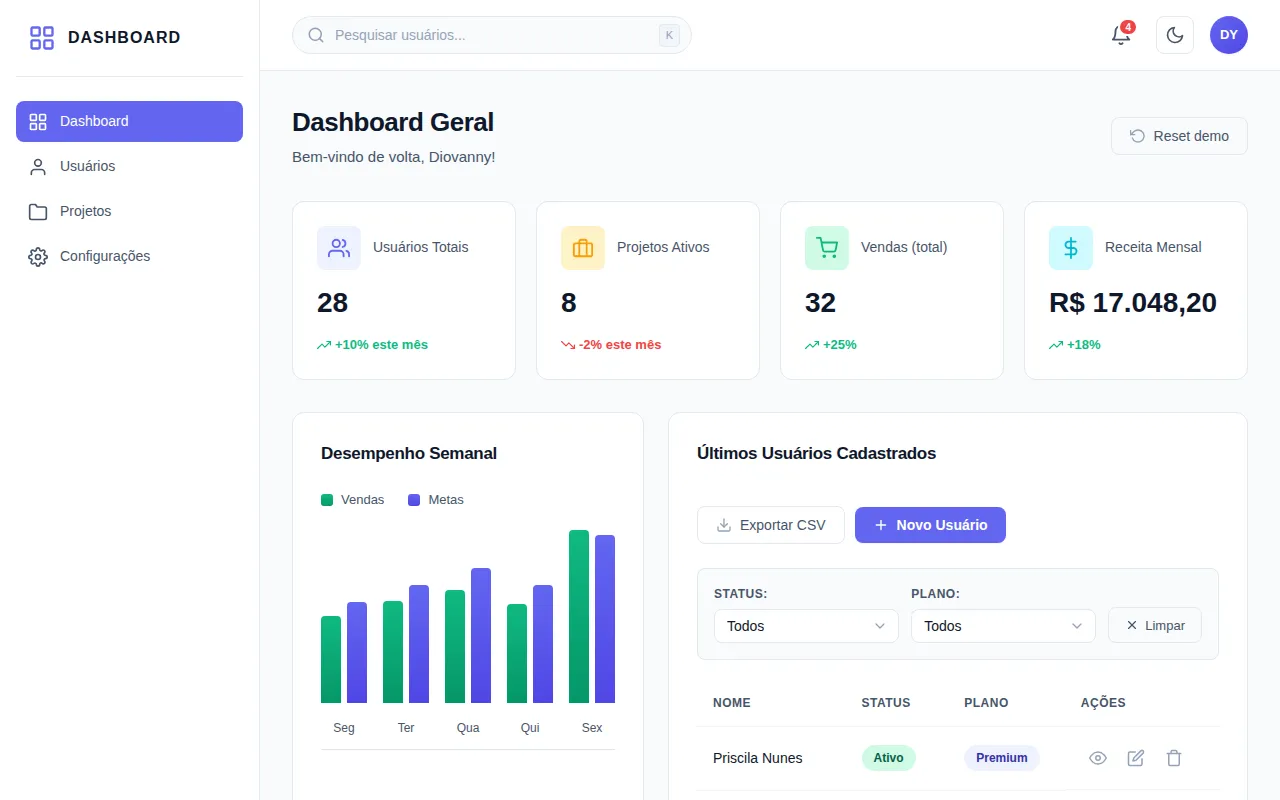Focus the Pesquisar usuários search field
This screenshot has width=1280, height=800.
click(492, 35)
